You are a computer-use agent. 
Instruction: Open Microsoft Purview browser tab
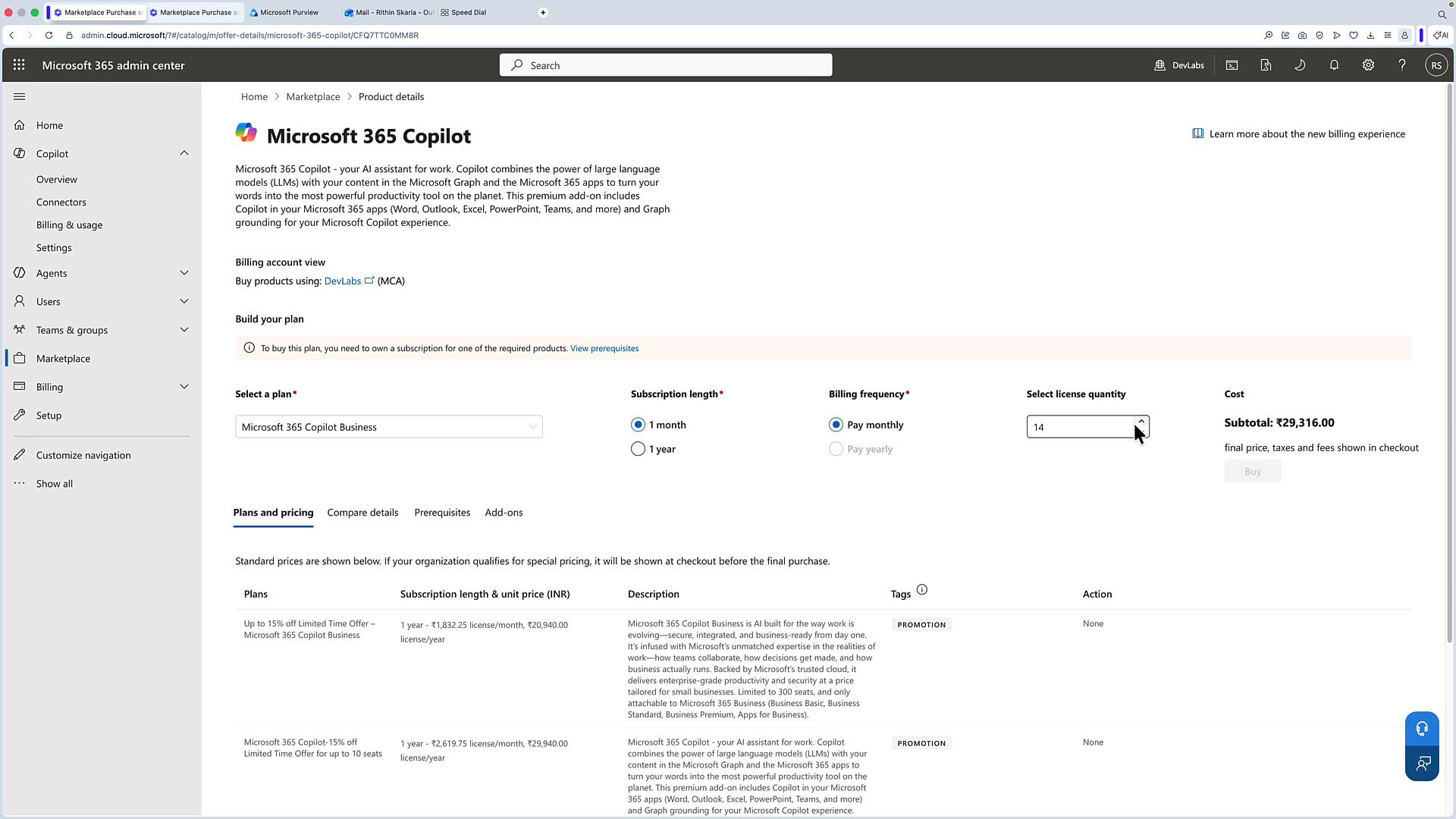(x=288, y=12)
